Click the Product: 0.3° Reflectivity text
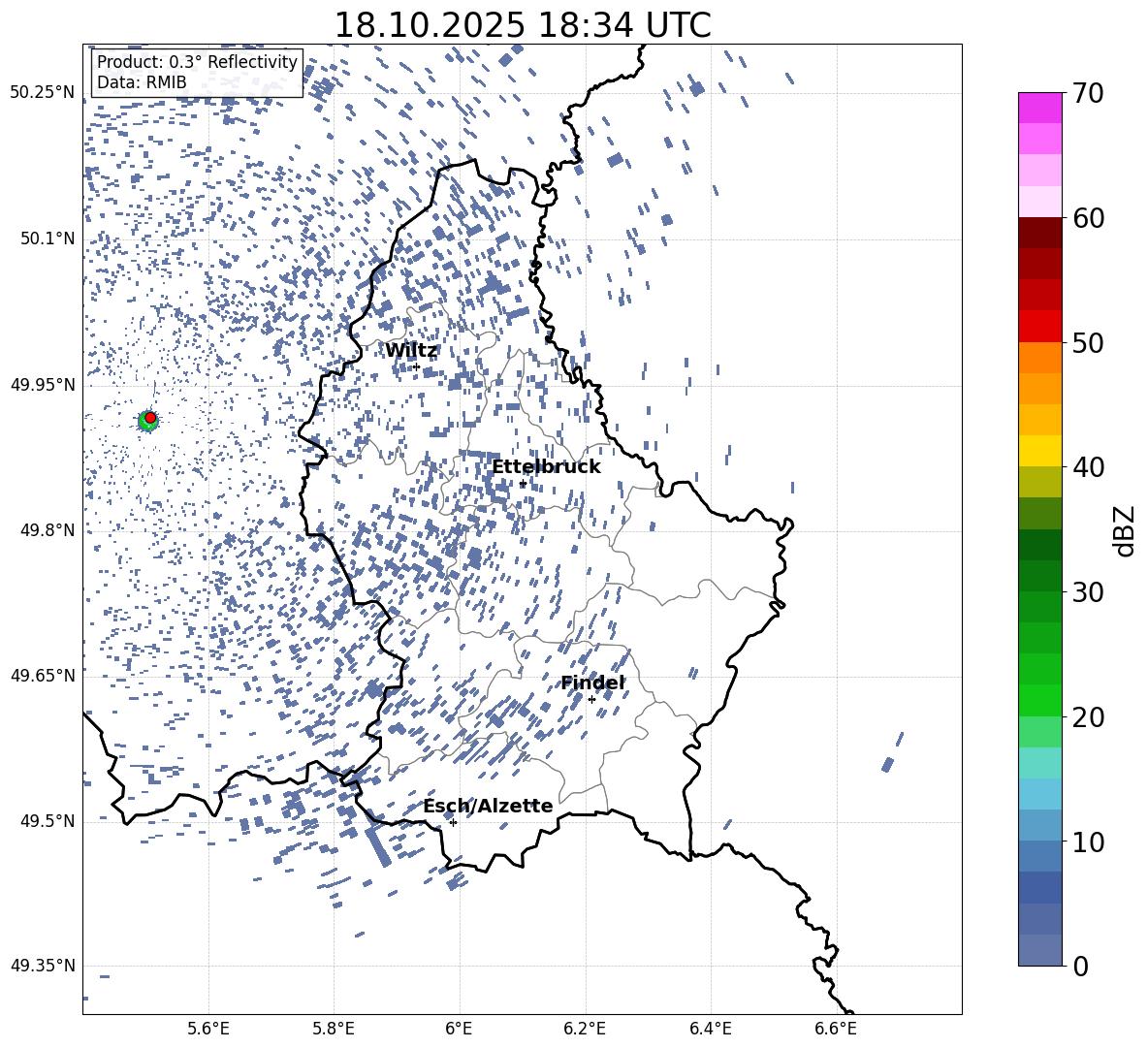The width and height of the screenshot is (1148, 1048). pyautogui.click(x=197, y=61)
